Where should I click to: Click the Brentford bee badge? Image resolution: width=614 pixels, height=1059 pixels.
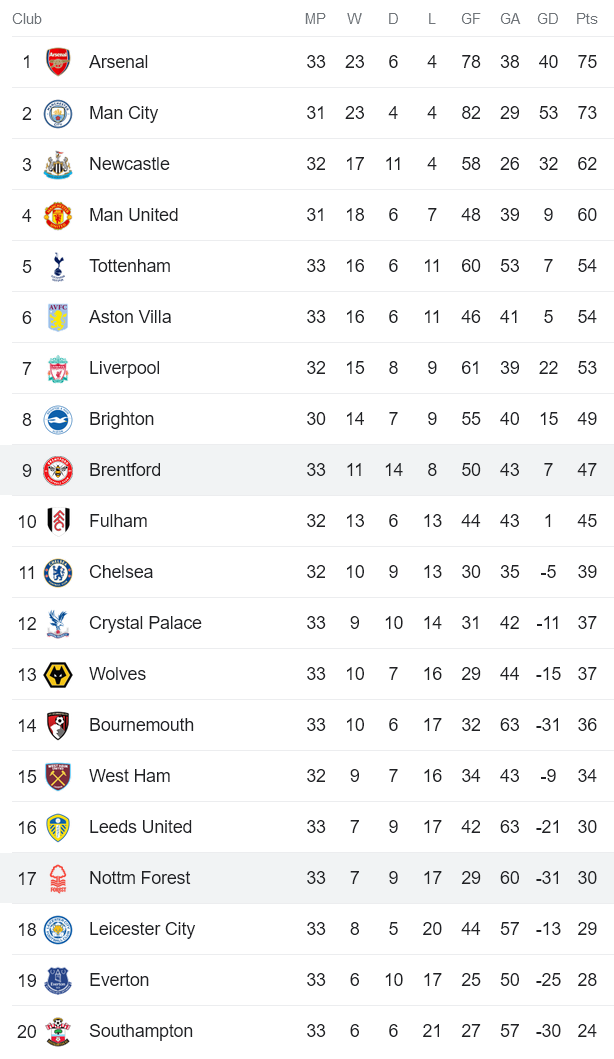(x=58, y=470)
